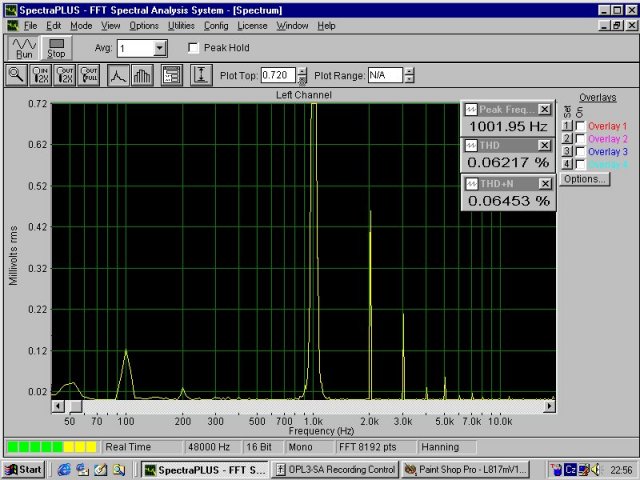The image size is (640, 480).
Task: Click the Plot Range input field
Action: tap(385, 76)
